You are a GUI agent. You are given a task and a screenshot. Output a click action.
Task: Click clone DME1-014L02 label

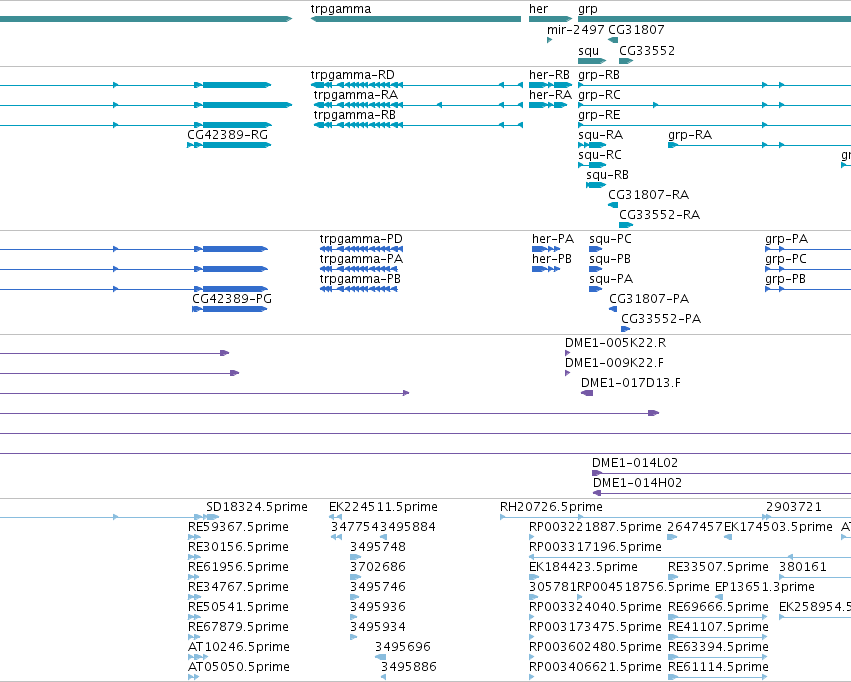coord(635,463)
